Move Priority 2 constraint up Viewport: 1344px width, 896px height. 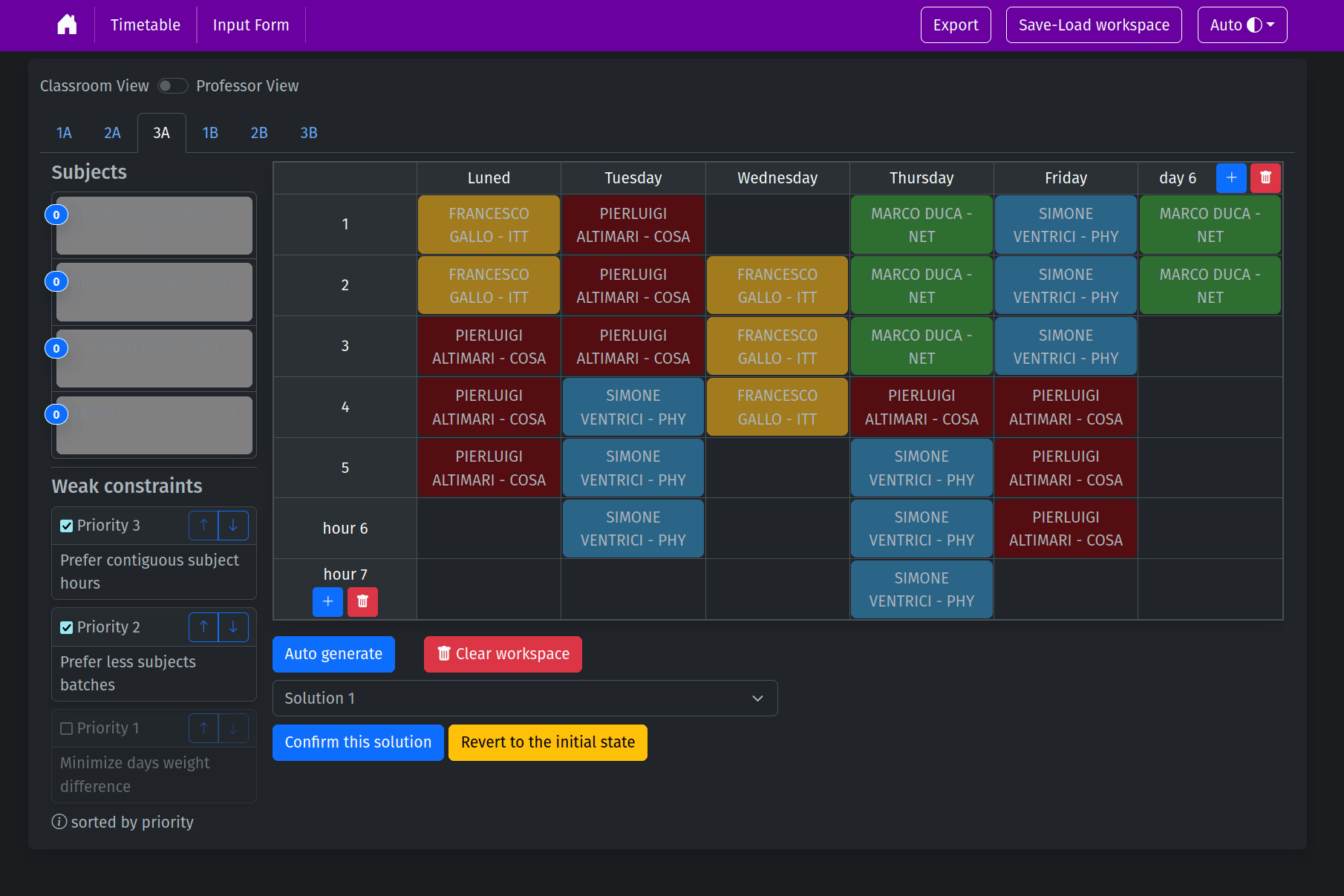[203, 627]
